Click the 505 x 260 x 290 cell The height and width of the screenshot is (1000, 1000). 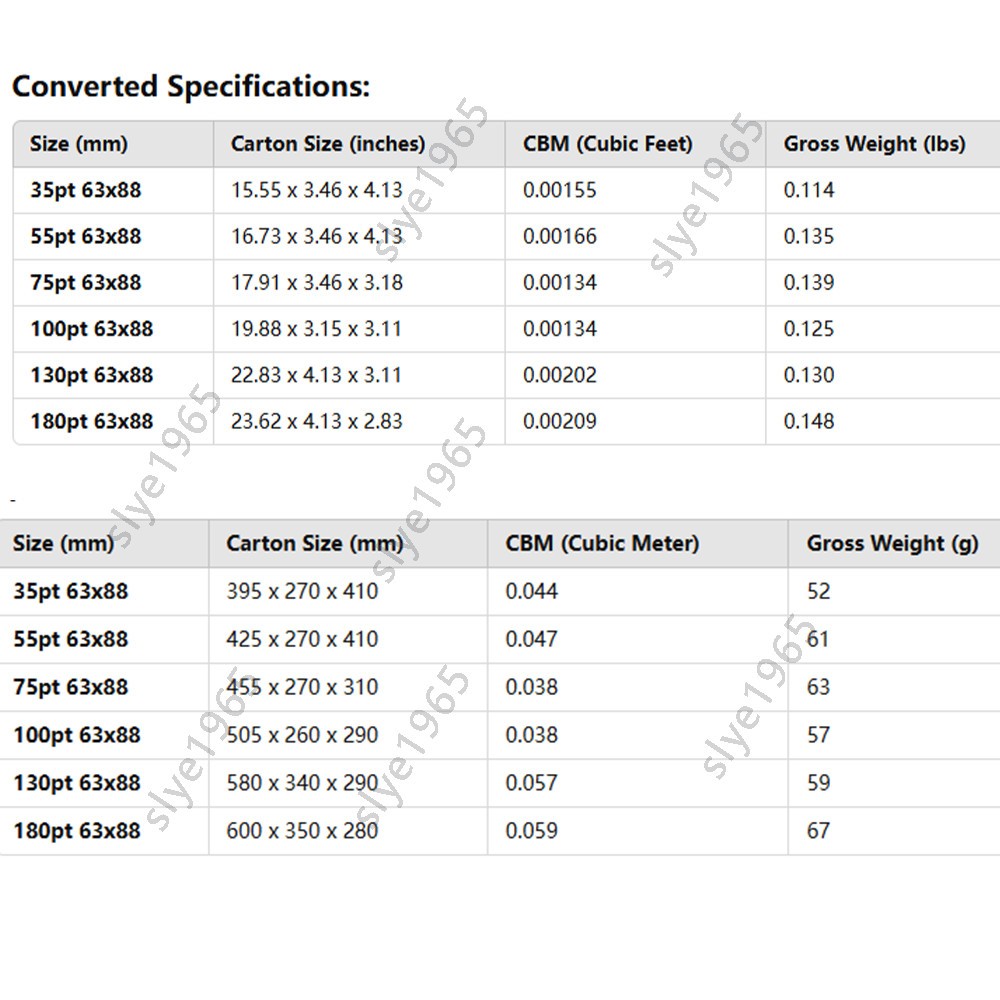coord(302,735)
